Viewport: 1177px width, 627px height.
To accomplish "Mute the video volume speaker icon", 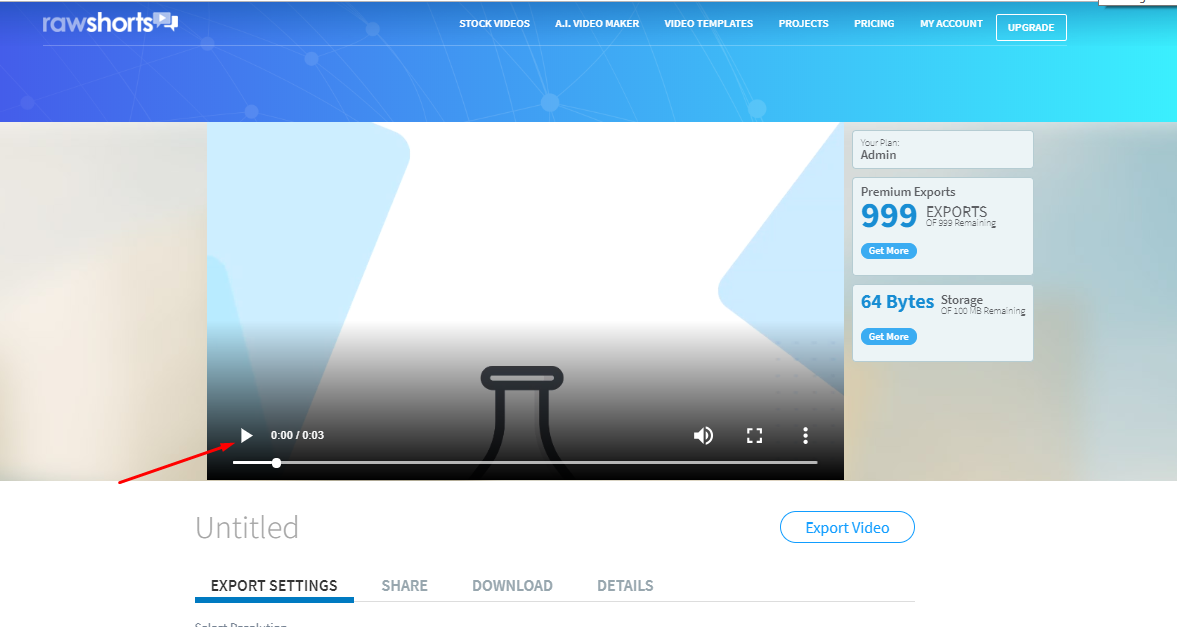I will coord(703,436).
